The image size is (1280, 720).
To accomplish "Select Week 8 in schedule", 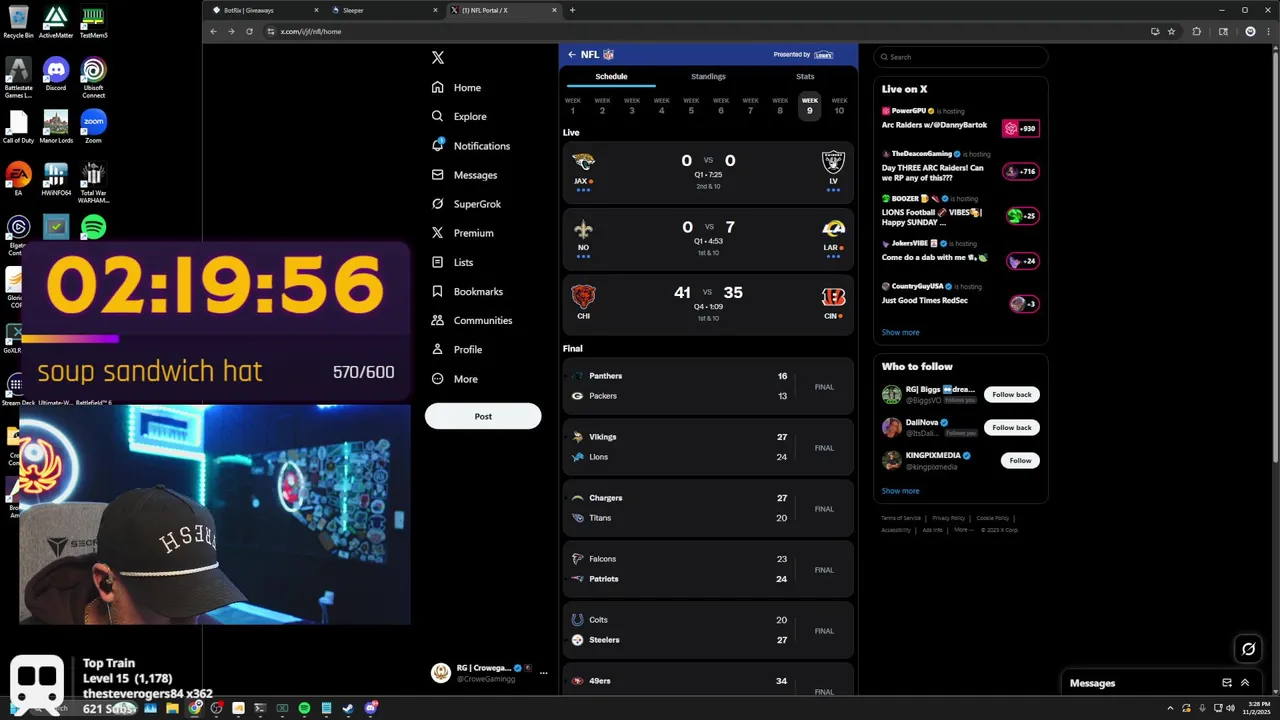I will pyautogui.click(x=780, y=106).
